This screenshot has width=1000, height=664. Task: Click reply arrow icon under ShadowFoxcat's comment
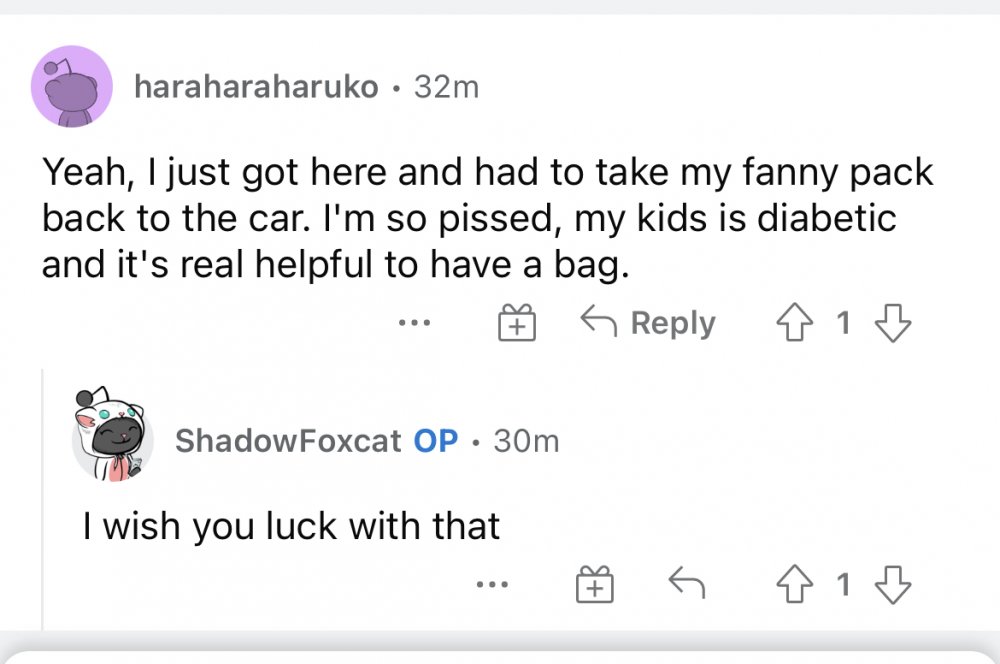[684, 584]
